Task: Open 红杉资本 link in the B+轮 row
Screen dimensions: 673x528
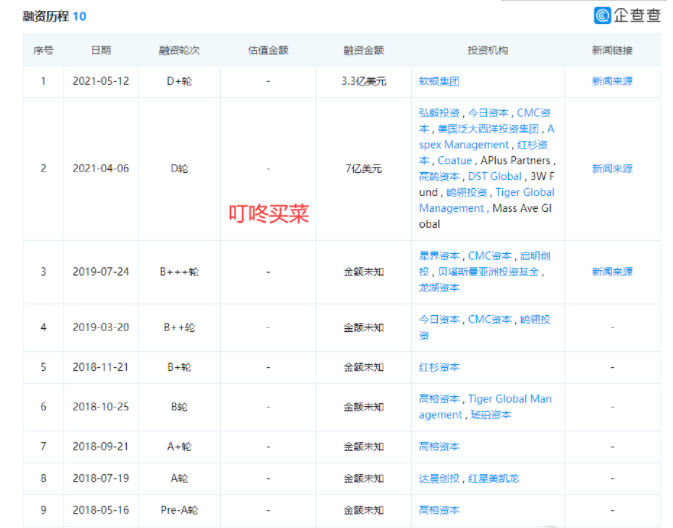Action: coord(439,367)
